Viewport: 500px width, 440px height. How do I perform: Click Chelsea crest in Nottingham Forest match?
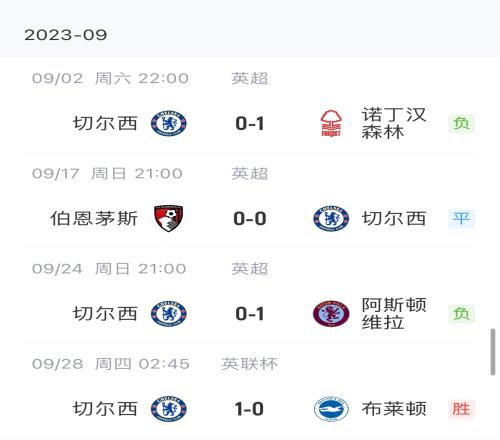coord(169,123)
